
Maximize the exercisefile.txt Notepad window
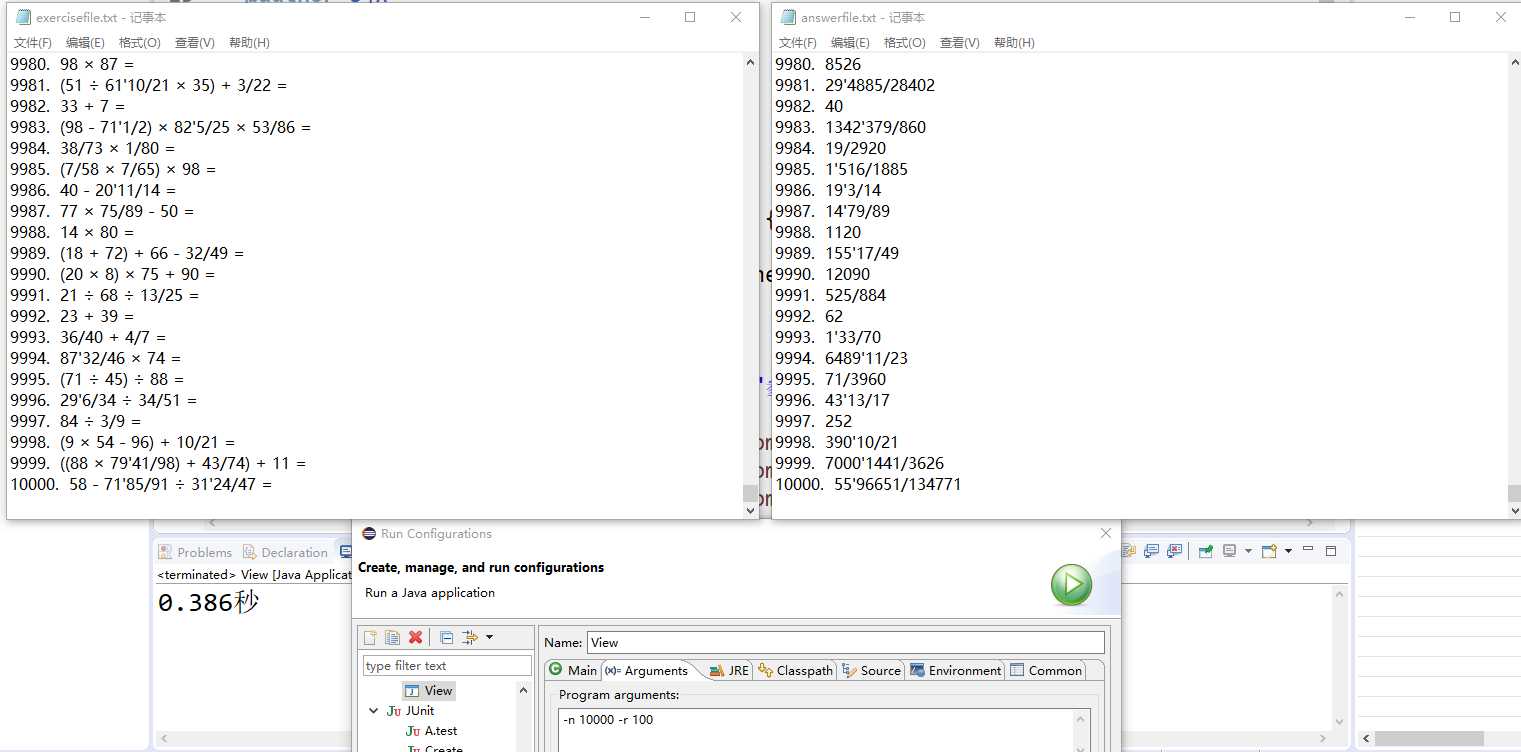point(690,17)
